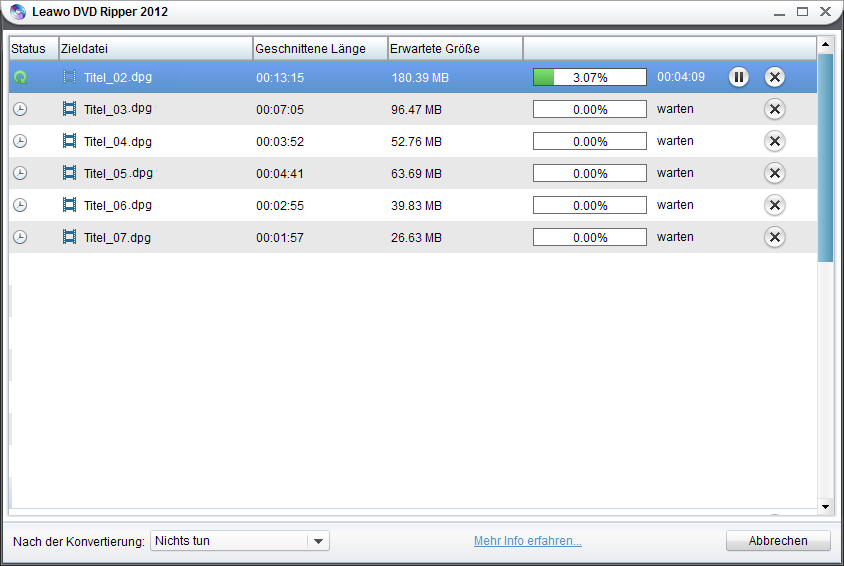Select the Titel_05.dpg file name
Image resolution: width=844 pixels, height=566 pixels.
[x=118, y=173]
